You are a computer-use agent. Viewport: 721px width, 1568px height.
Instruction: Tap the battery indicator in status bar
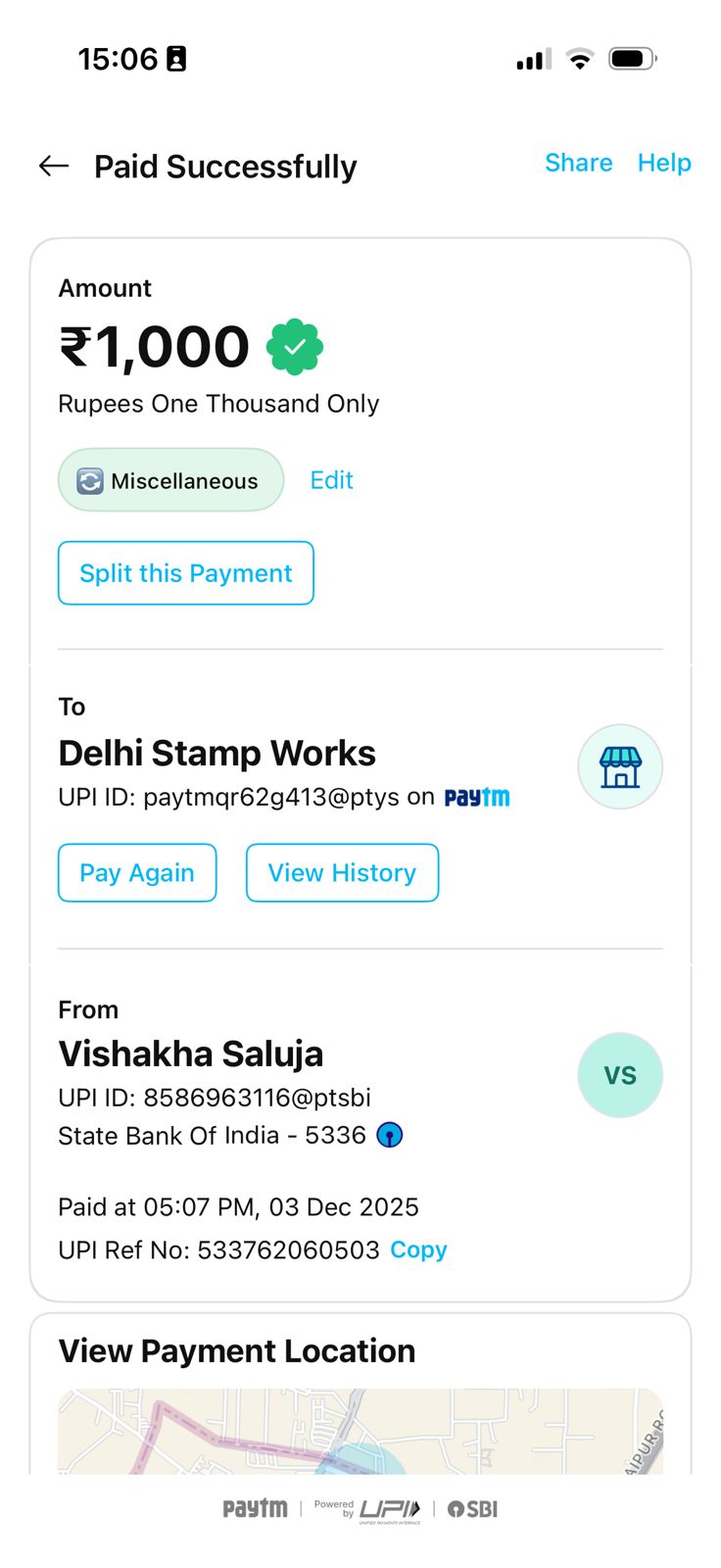coord(631,59)
